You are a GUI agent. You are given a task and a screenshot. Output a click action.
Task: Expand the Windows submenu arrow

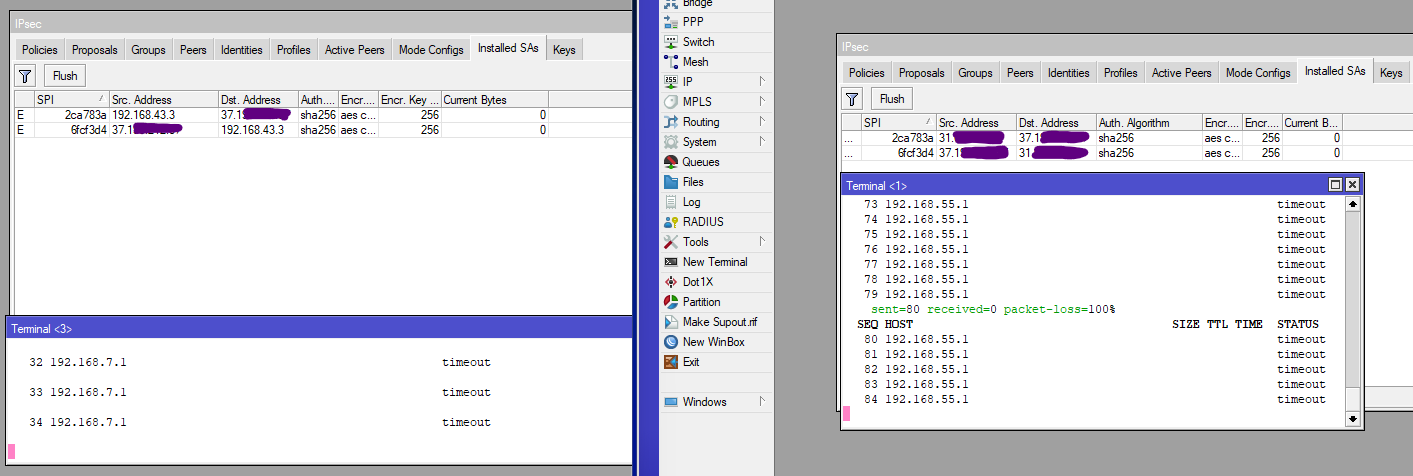[x=762, y=401]
